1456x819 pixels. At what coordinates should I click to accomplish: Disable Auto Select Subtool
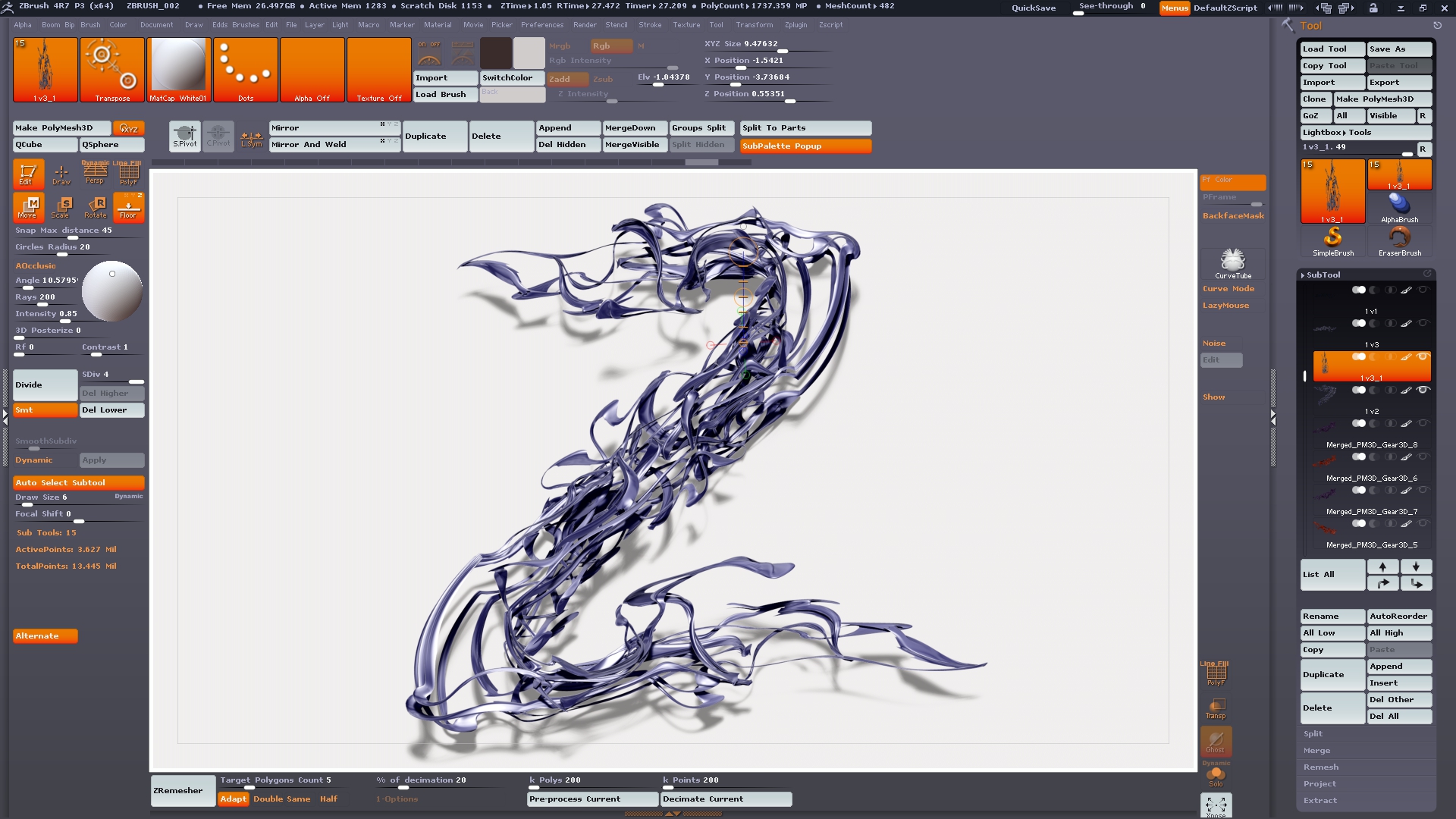(78, 483)
